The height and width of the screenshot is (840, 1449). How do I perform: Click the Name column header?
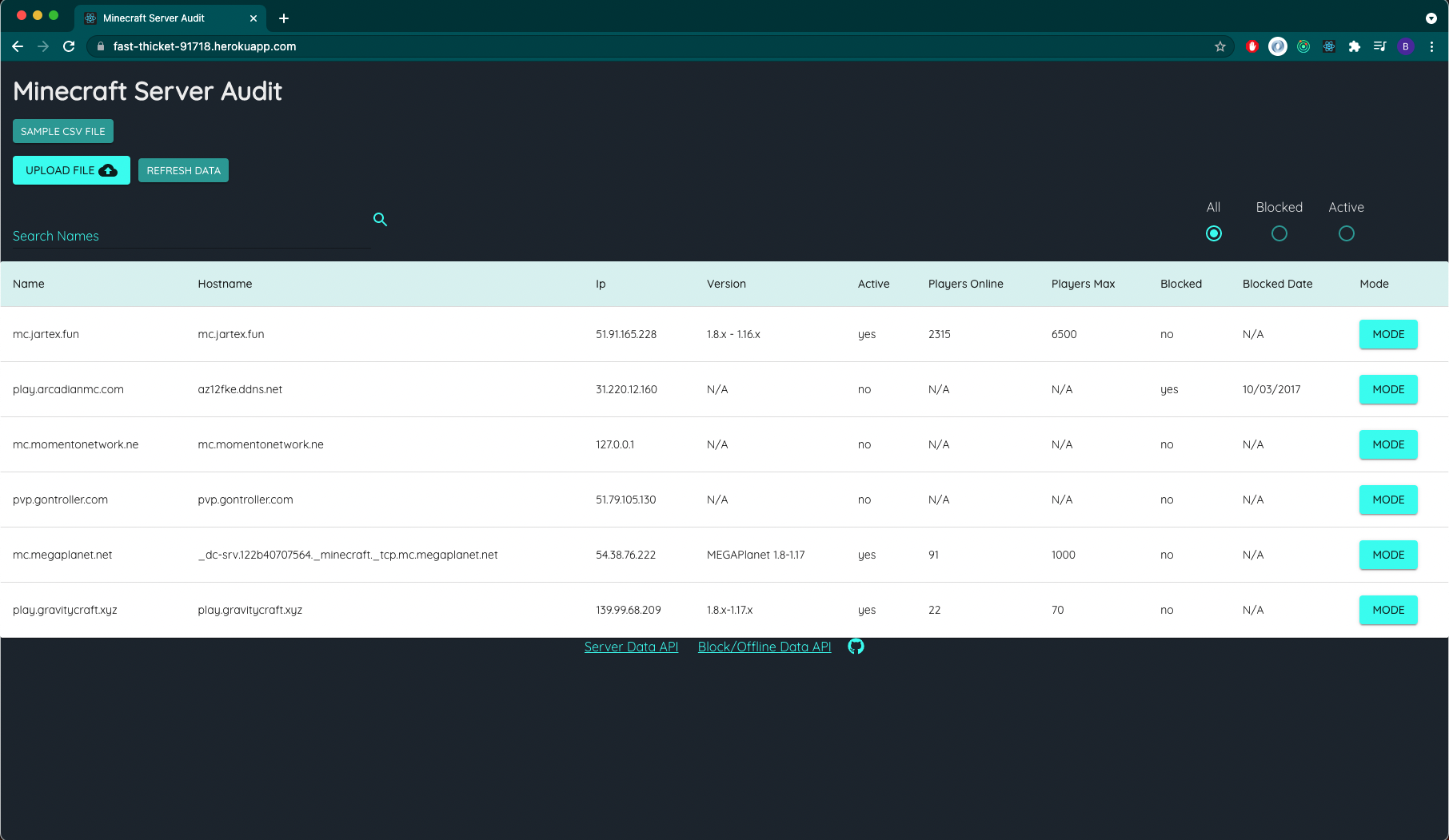pos(29,284)
